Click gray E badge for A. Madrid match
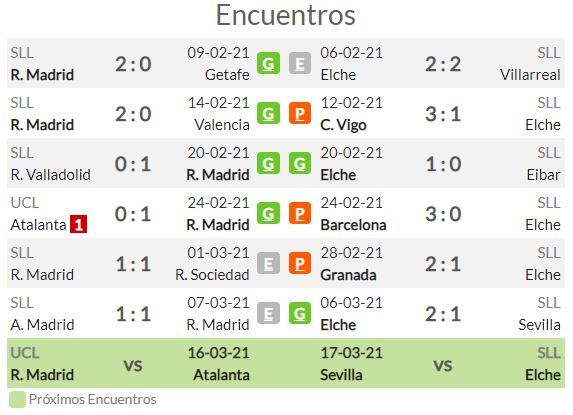 [x=268, y=314]
